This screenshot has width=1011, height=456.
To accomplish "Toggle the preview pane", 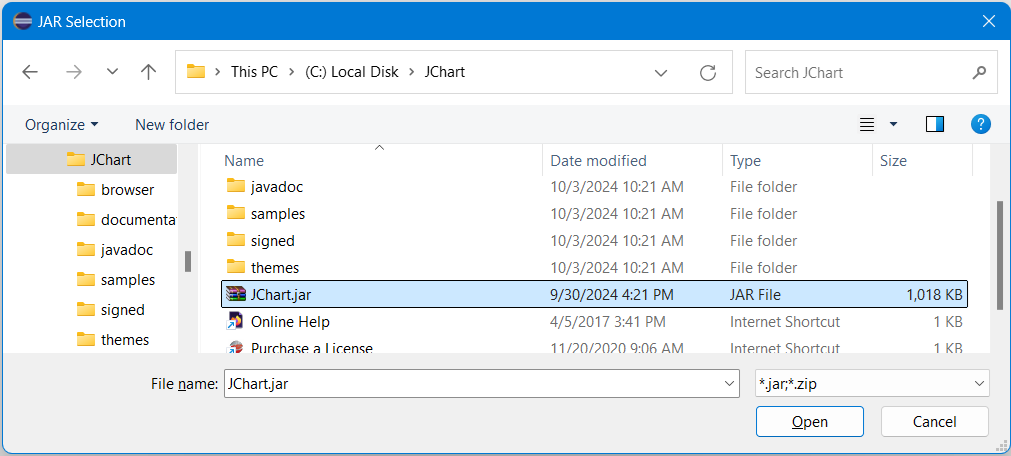I will click(935, 124).
